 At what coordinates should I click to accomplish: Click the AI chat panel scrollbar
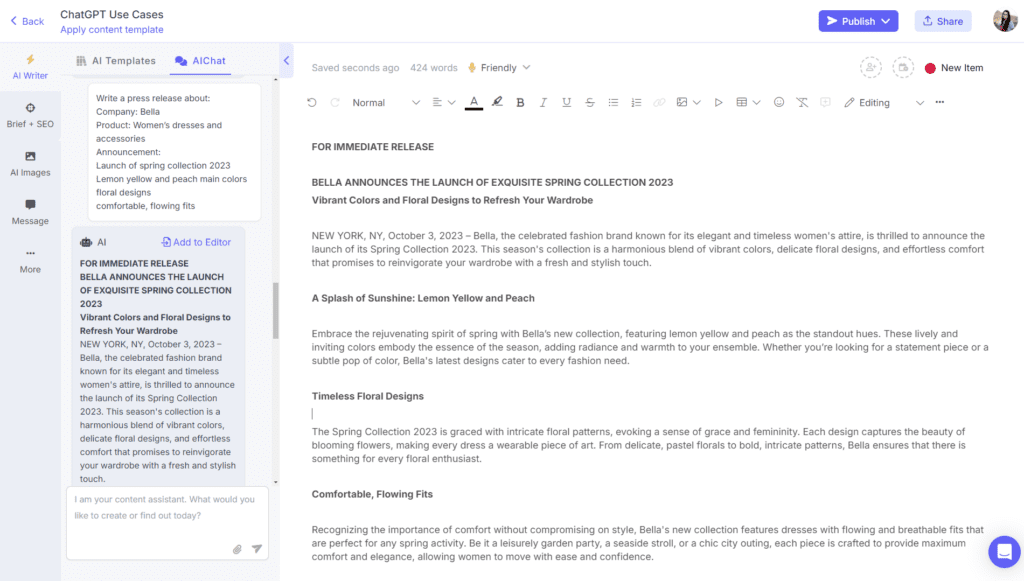276,311
